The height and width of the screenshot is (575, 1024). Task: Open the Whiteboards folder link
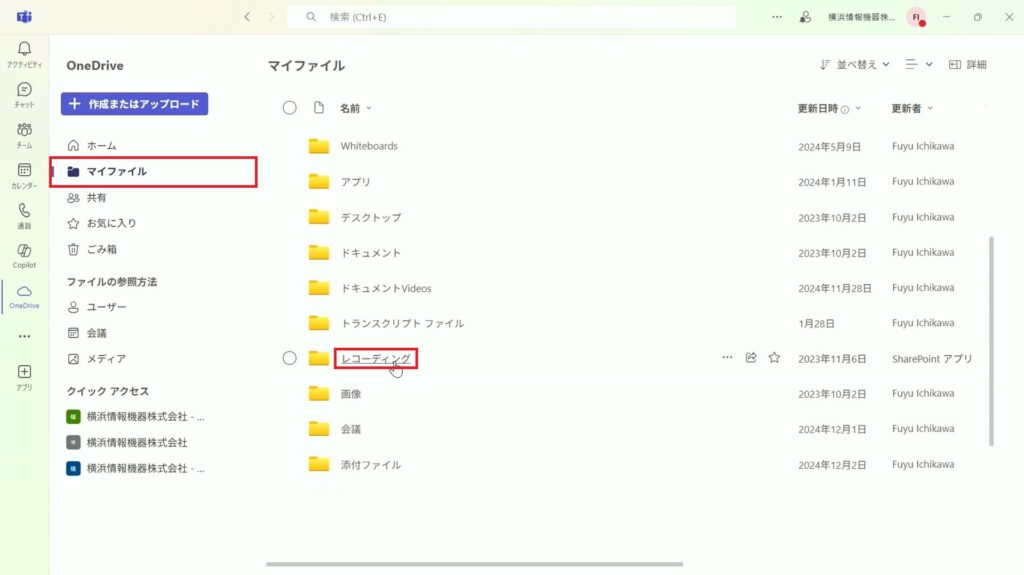[x=369, y=146]
